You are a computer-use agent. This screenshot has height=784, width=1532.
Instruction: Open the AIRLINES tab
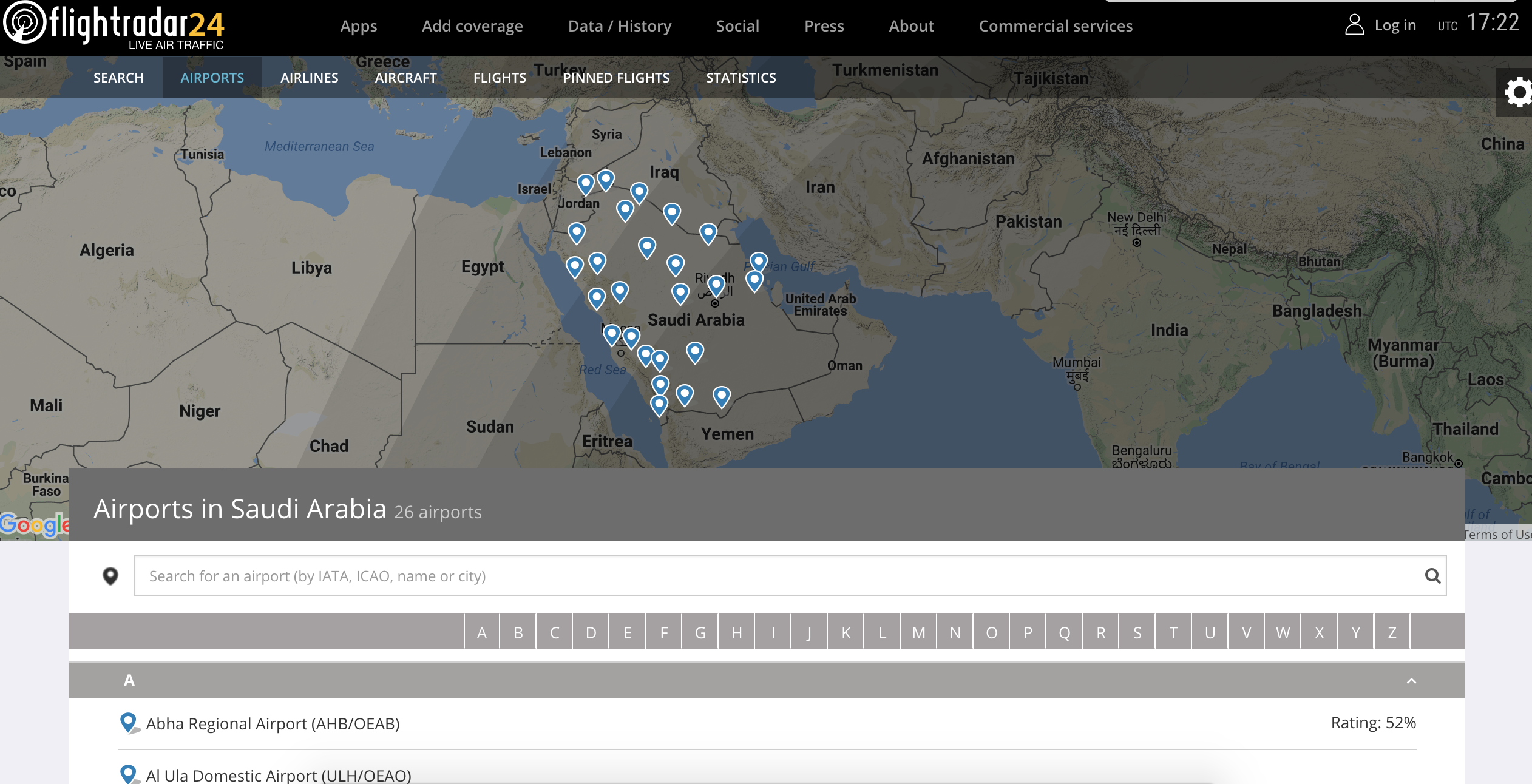pos(309,78)
